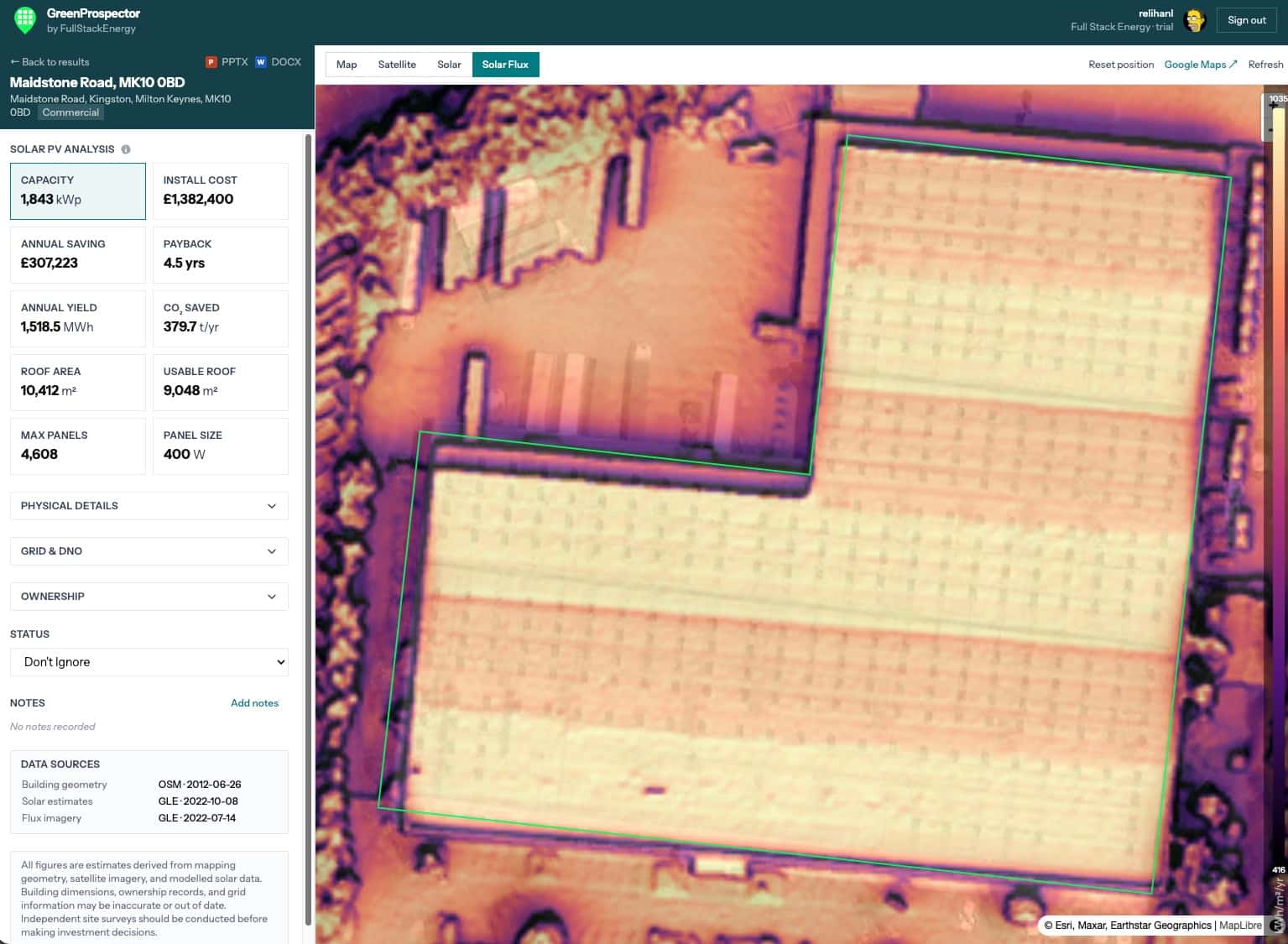Click Add notes link

point(254,703)
